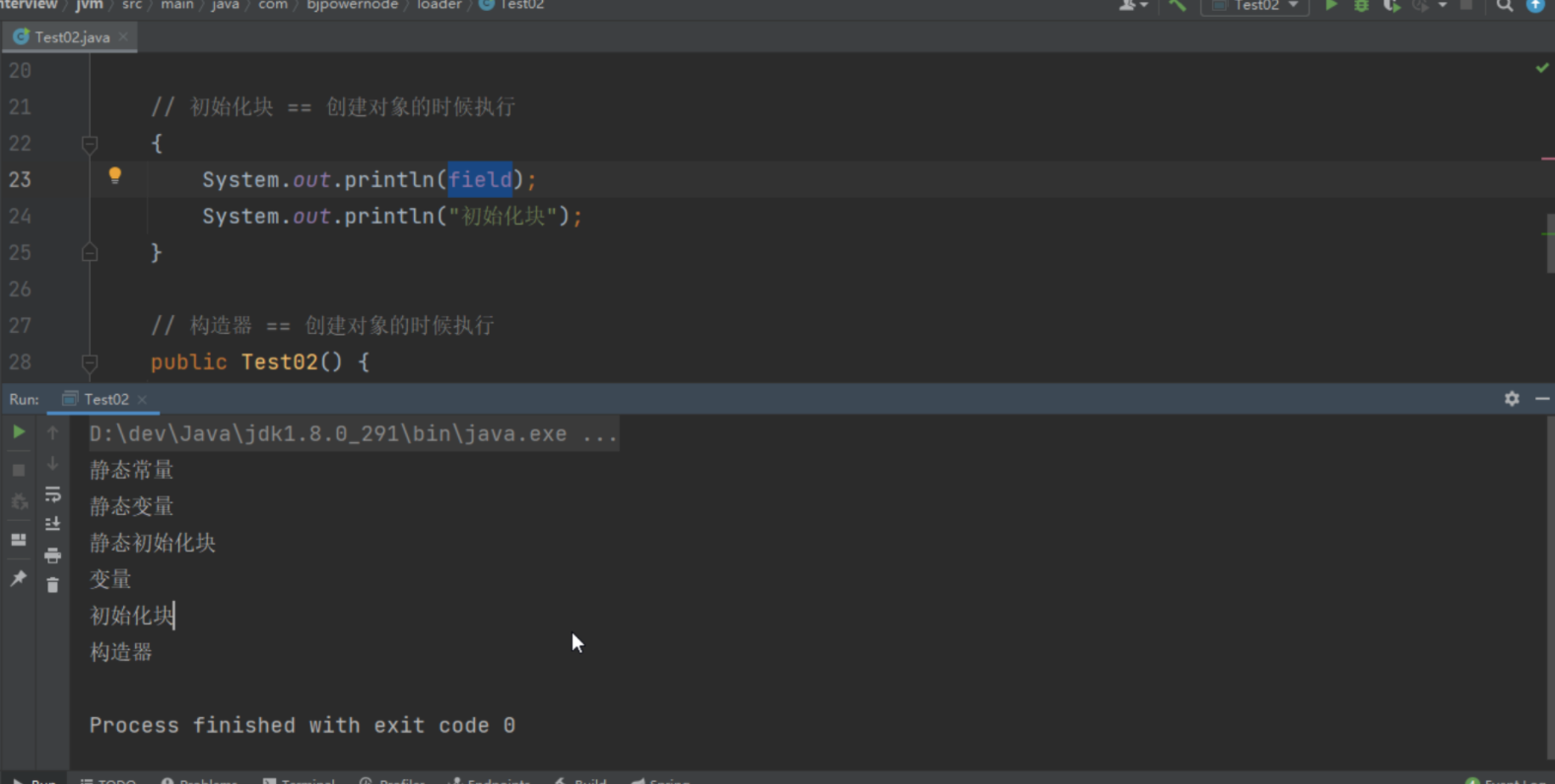Screen dimensions: 1555x784
Task: Click the thread dump icon in the Run sidebar
Action: click(19, 503)
